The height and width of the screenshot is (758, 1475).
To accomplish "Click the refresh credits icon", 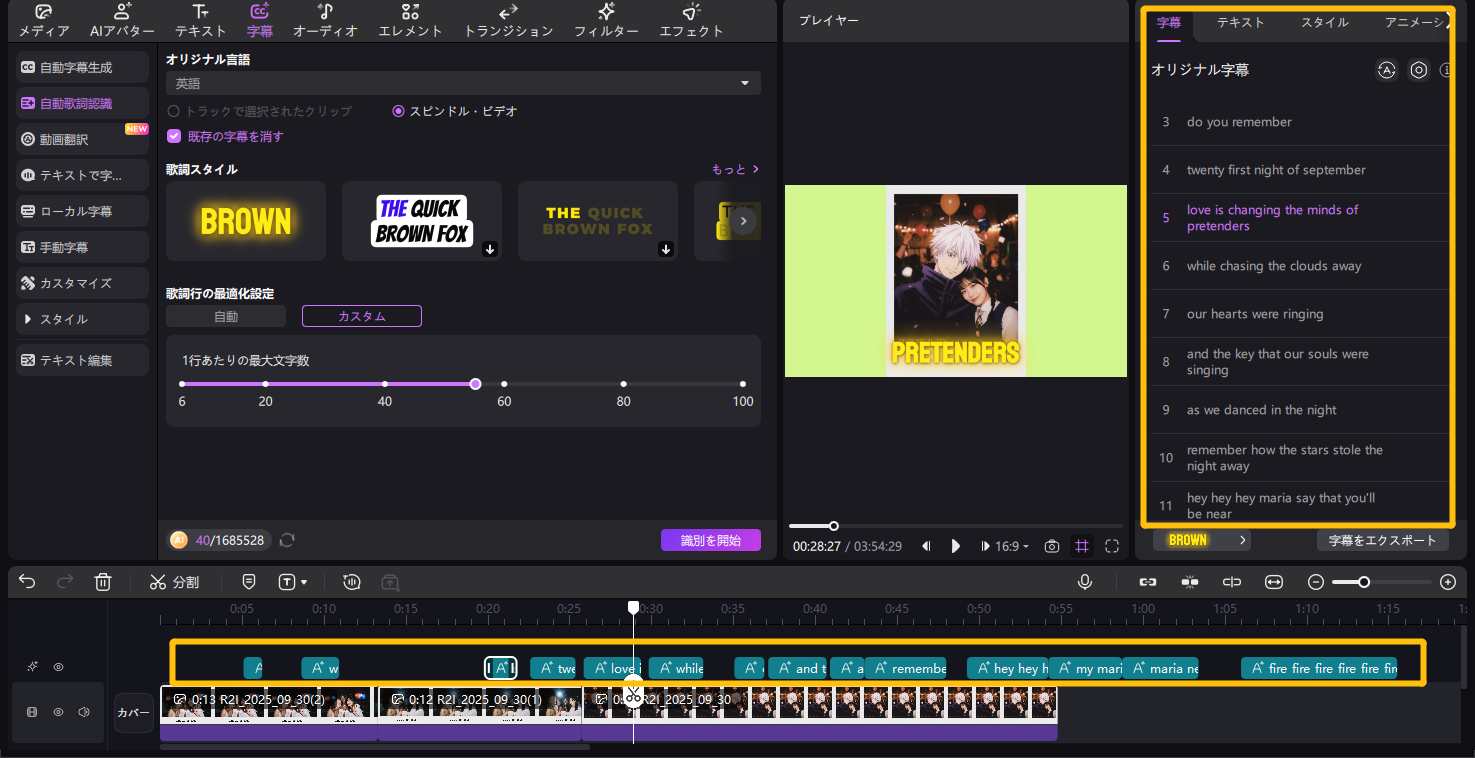I will (x=287, y=540).
